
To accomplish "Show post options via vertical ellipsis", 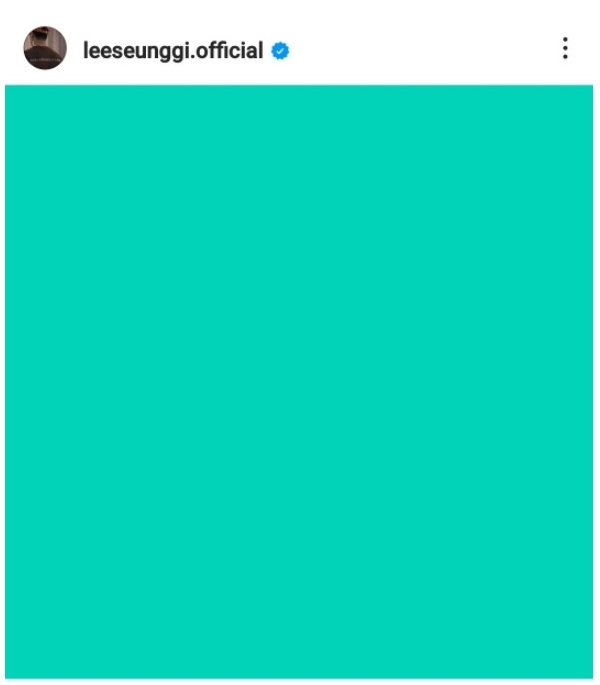I will point(565,48).
